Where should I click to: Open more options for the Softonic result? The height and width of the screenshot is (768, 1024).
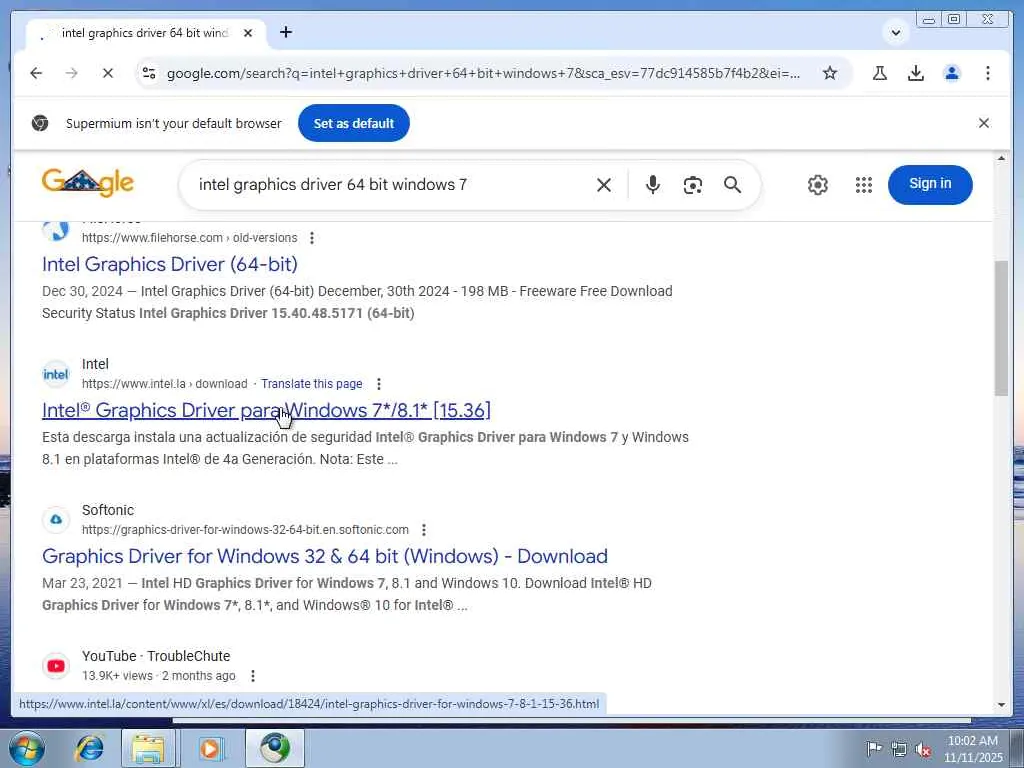(x=424, y=530)
